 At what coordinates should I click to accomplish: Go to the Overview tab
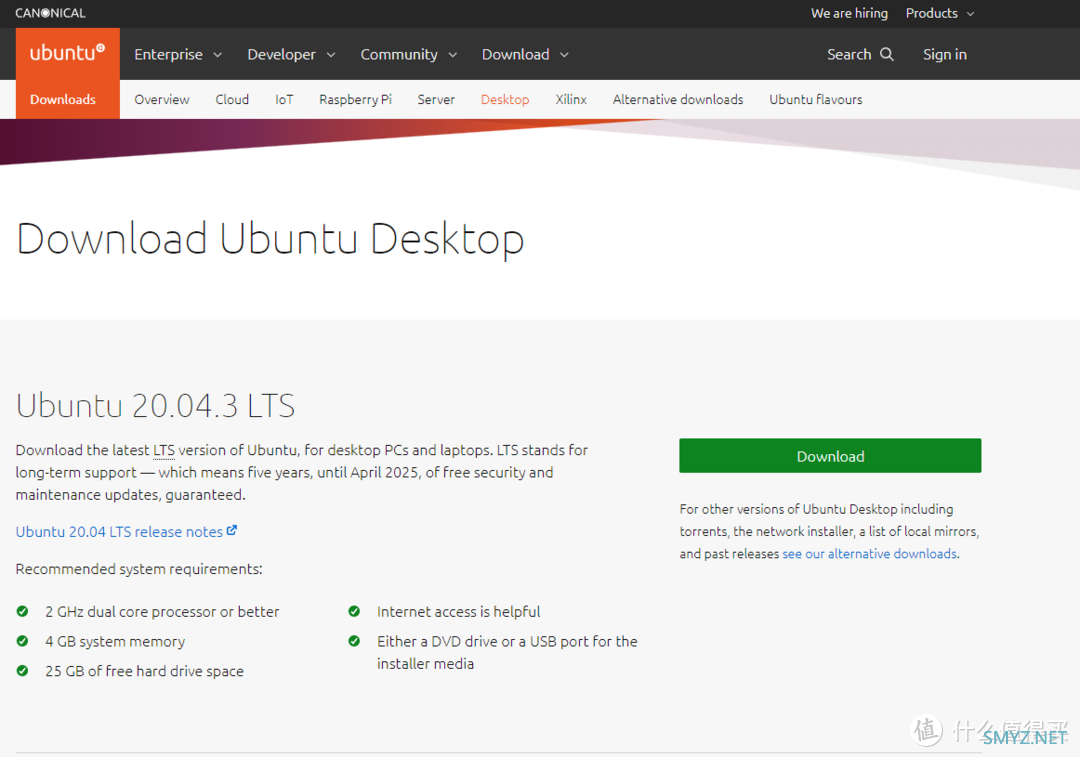point(162,99)
